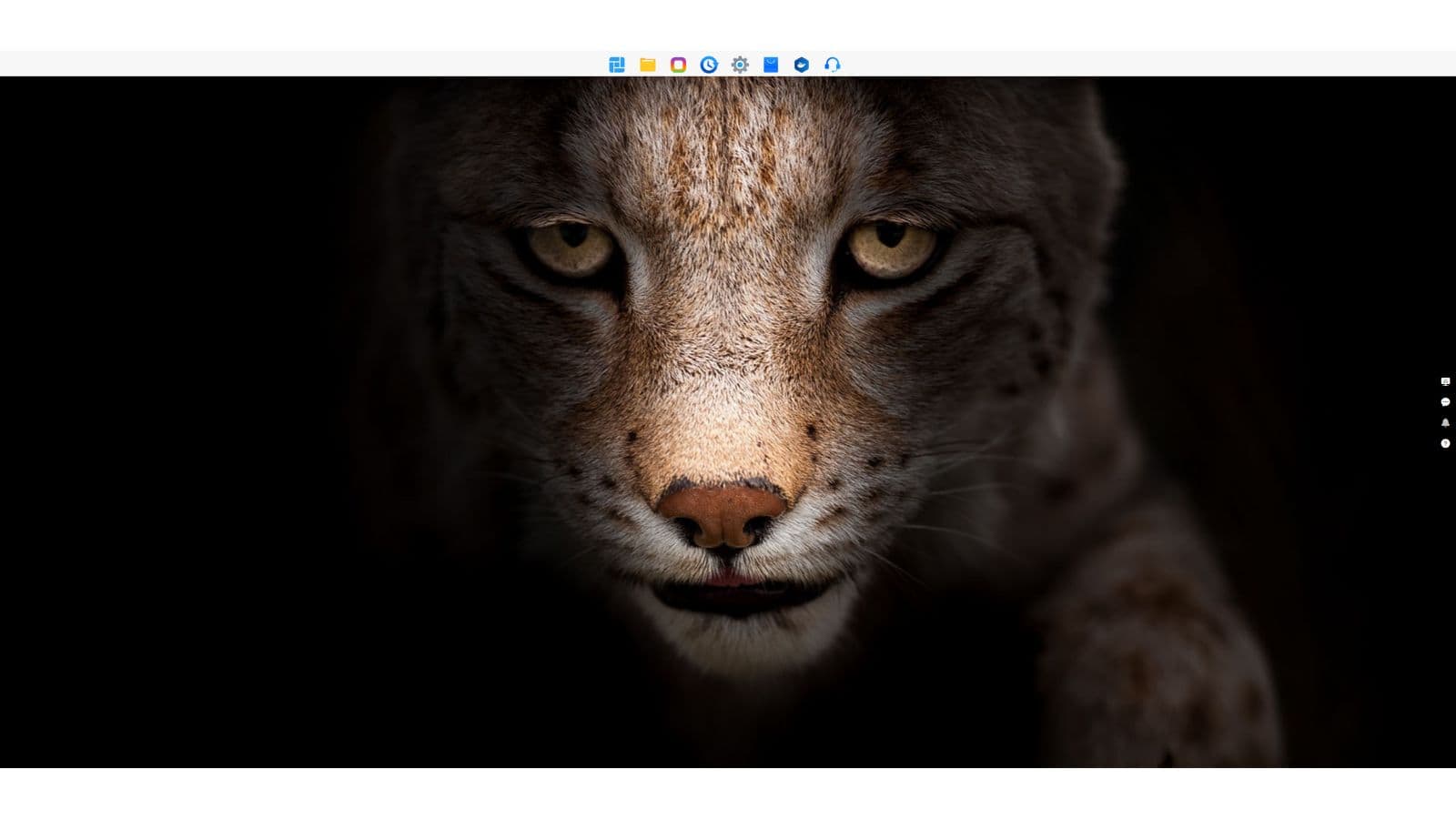Launch the dark blue hexagon app icon
This screenshot has height=819, width=1456.
pyautogui.click(x=802, y=65)
